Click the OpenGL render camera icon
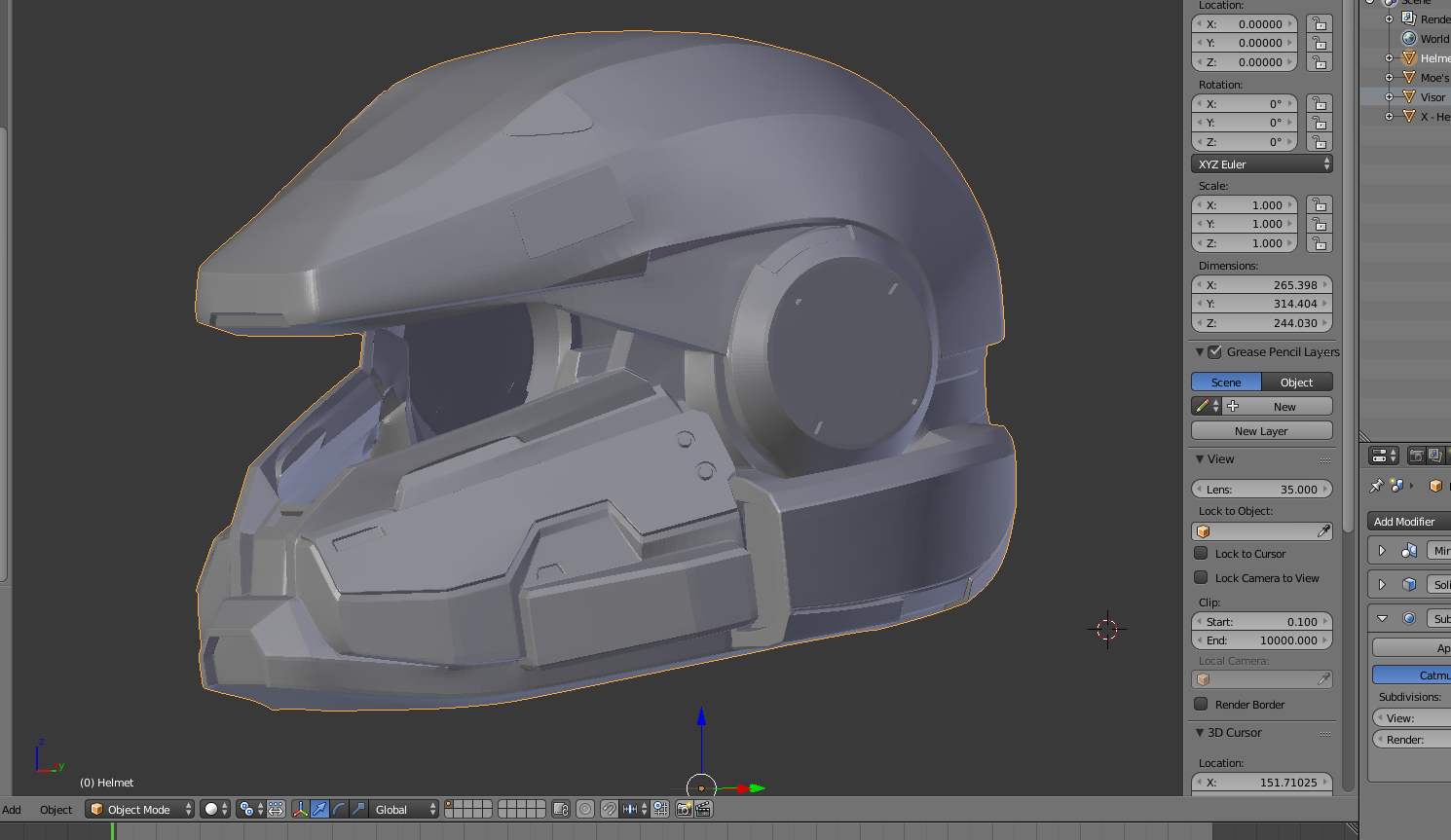Viewport: 1451px width, 840px height. tap(684, 809)
